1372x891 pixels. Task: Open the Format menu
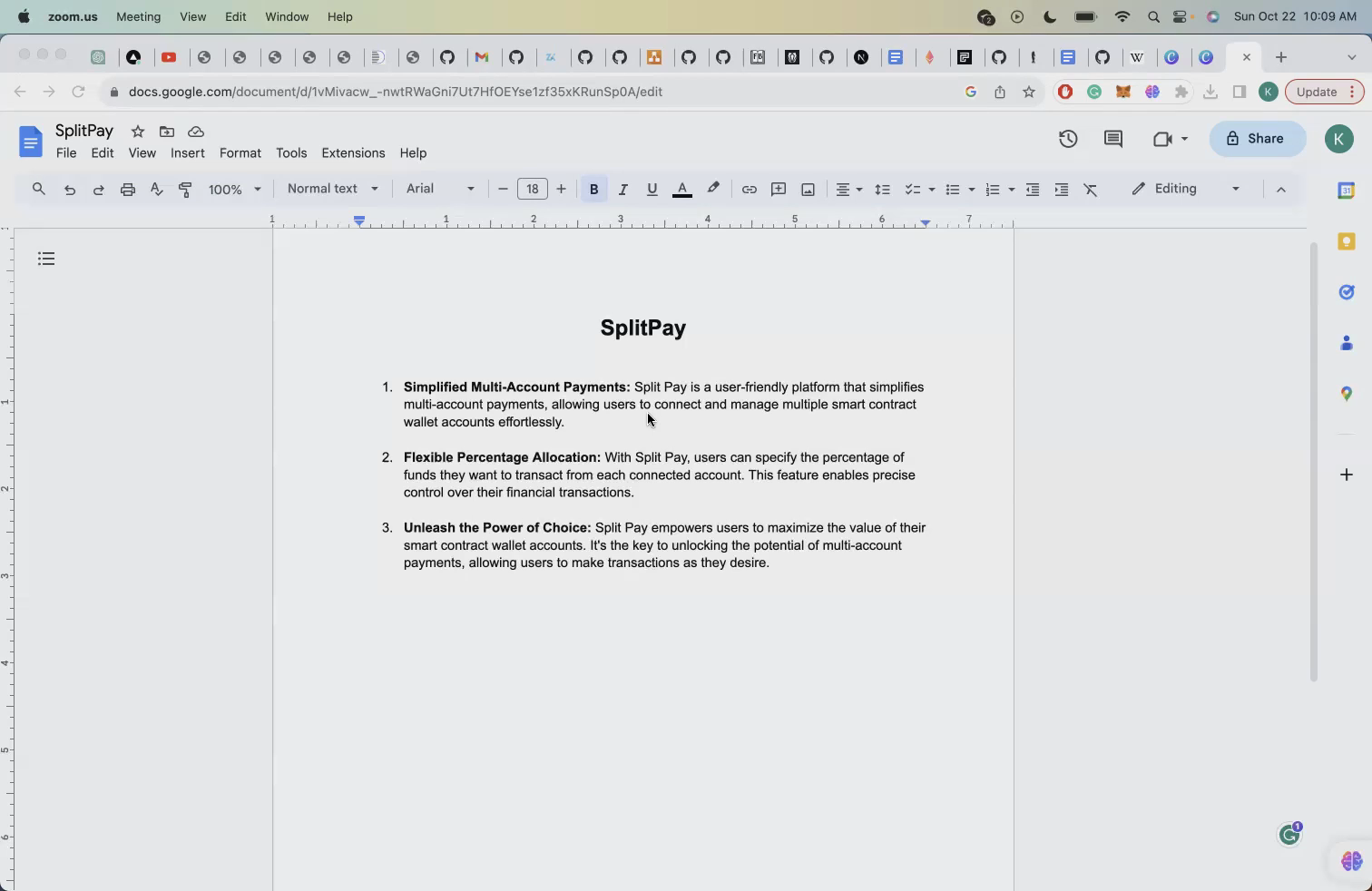click(240, 153)
